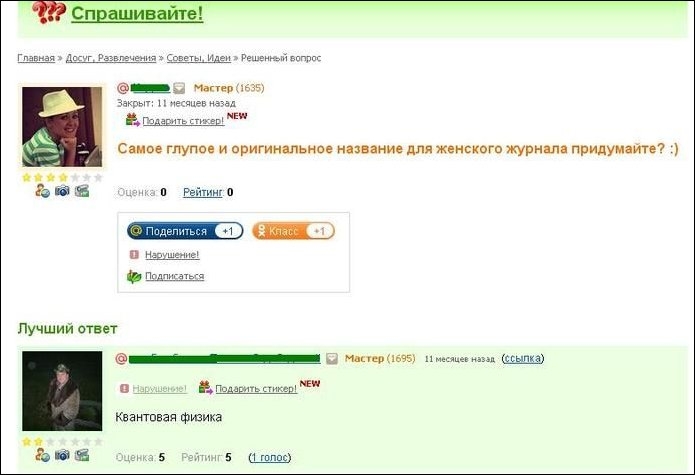Click the question marks logo icon
The image size is (695, 475).
click(47, 13)
